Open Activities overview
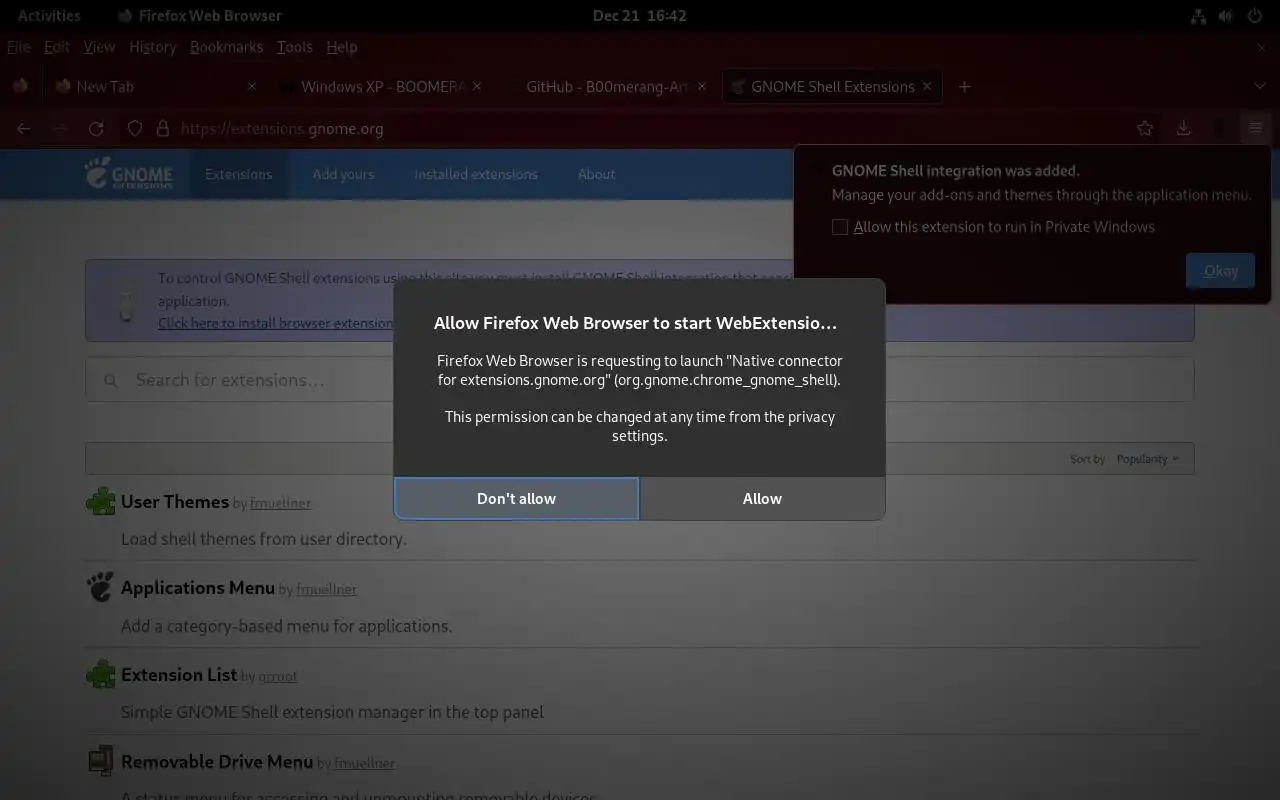 coord(49,15)
